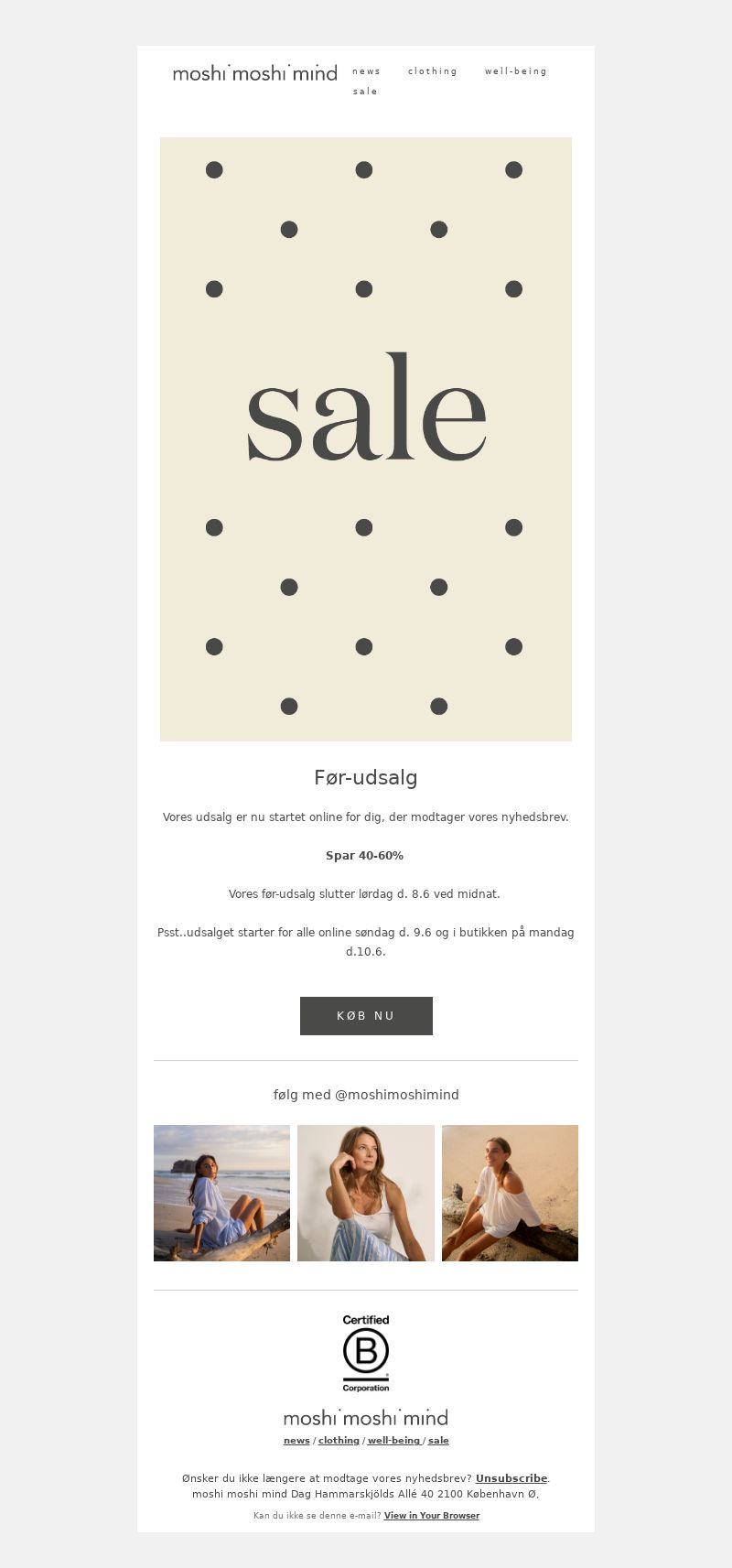The width and height of the screenshot is (732, 1568).
Task: Click the moshi moshi mind header logo
Action: click(x=255, y=73)
